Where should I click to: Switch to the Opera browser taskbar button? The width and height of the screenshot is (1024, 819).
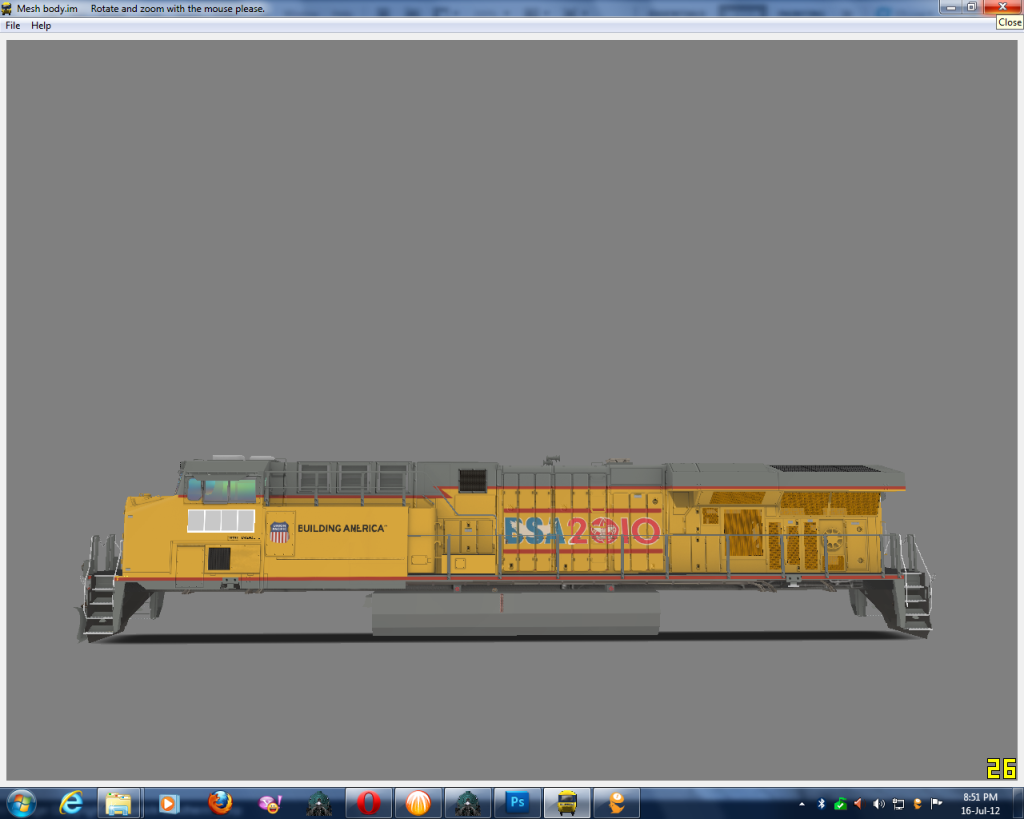pyautogui.click(x=368, y=803)
